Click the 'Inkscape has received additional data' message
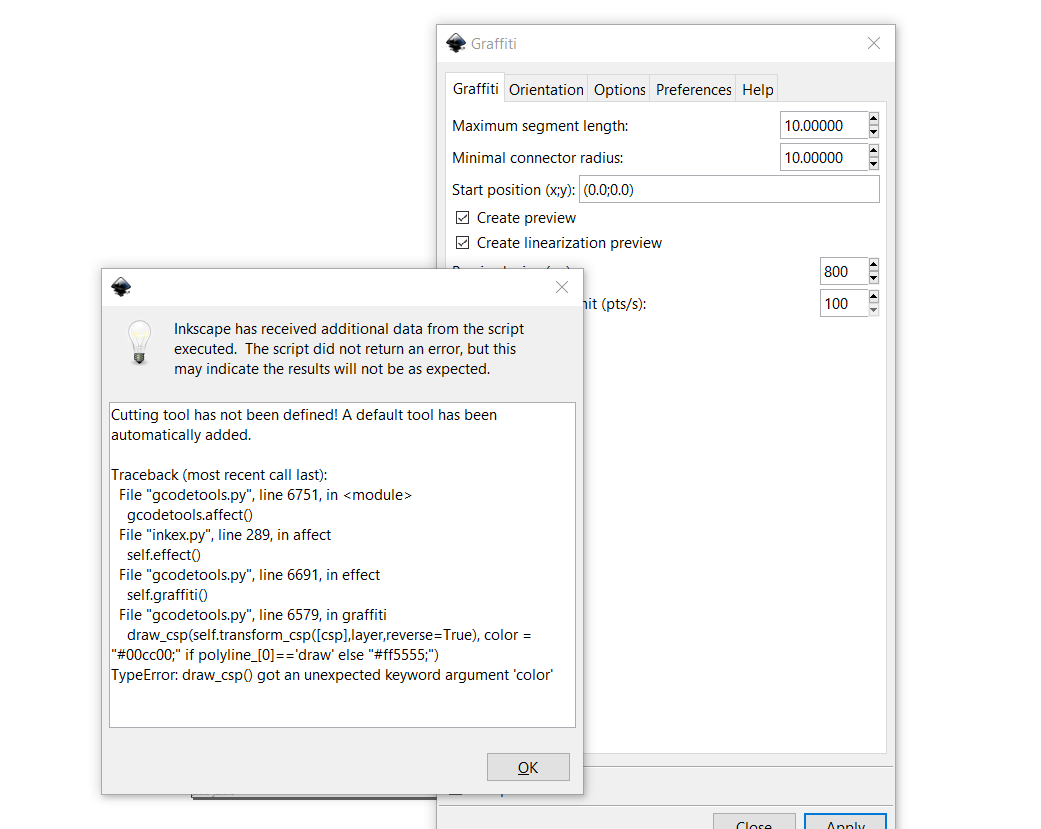 349,349
